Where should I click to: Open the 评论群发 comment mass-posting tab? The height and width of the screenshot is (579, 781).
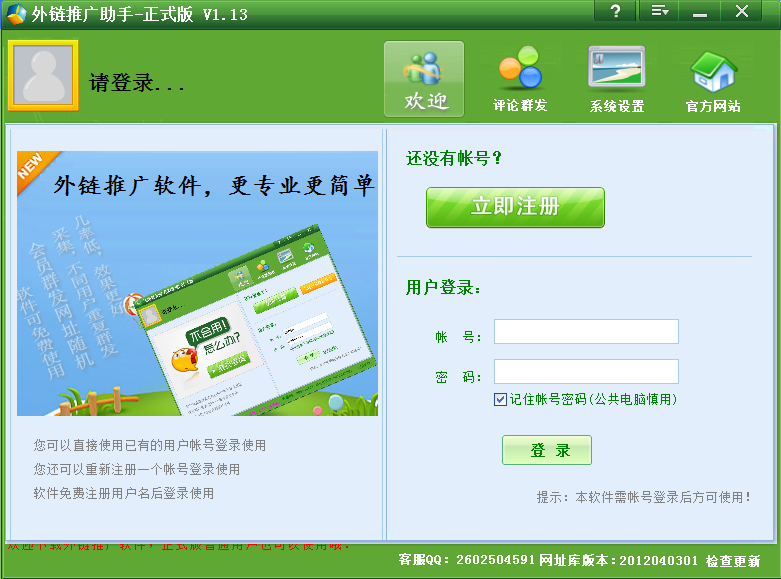(x=520, y=79)
